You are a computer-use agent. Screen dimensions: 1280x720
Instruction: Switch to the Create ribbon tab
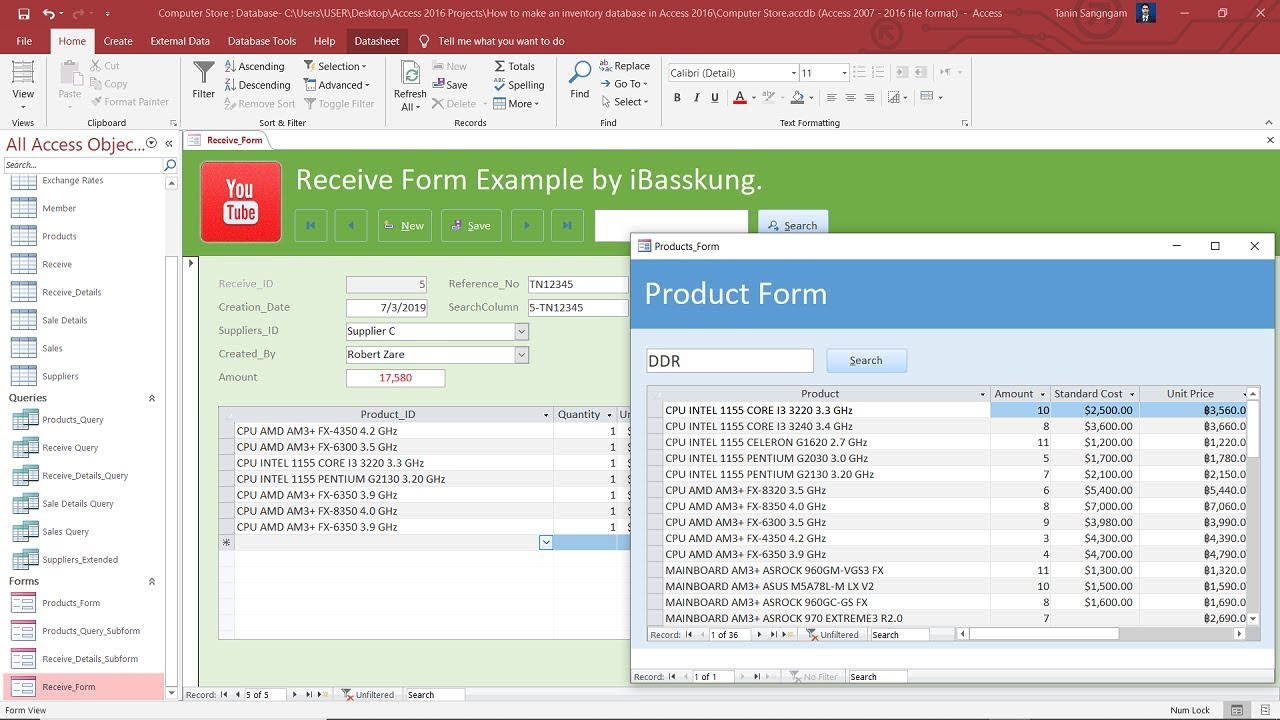coord(118,41)
